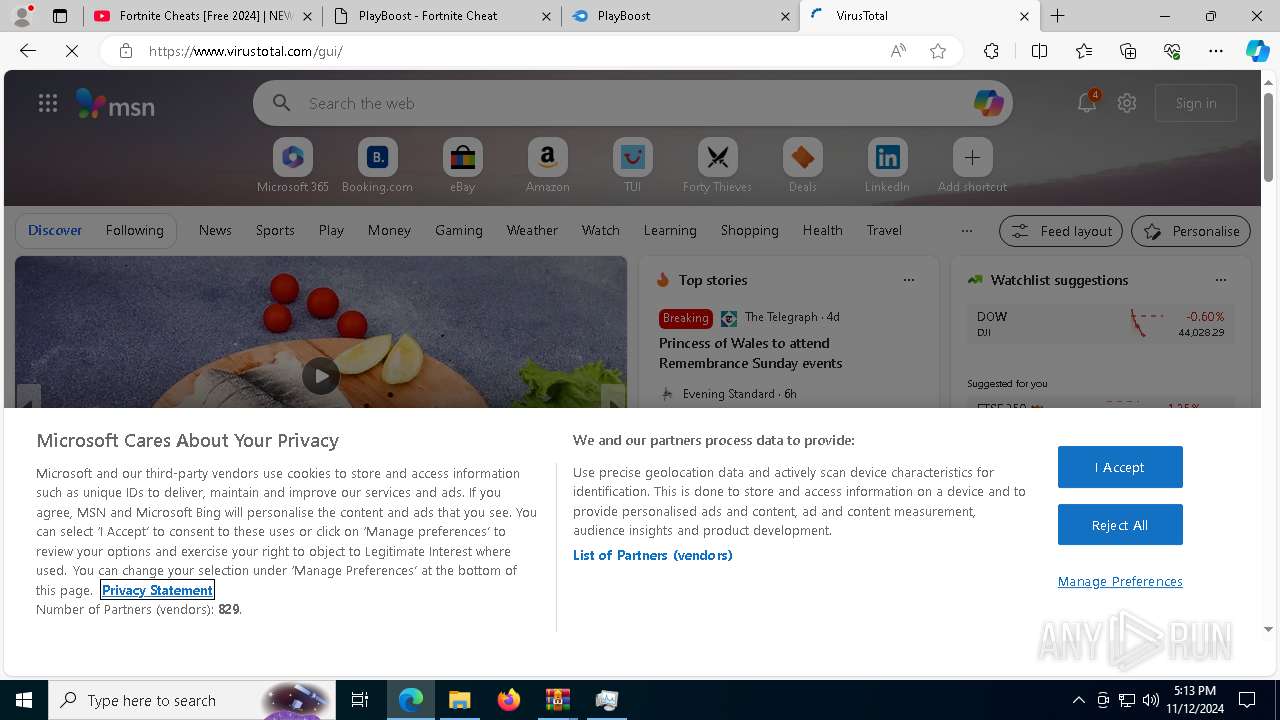Screen dimensions: 1280x720
Task: Open Edge Settings and more menu
Action: pos(1216,51)
